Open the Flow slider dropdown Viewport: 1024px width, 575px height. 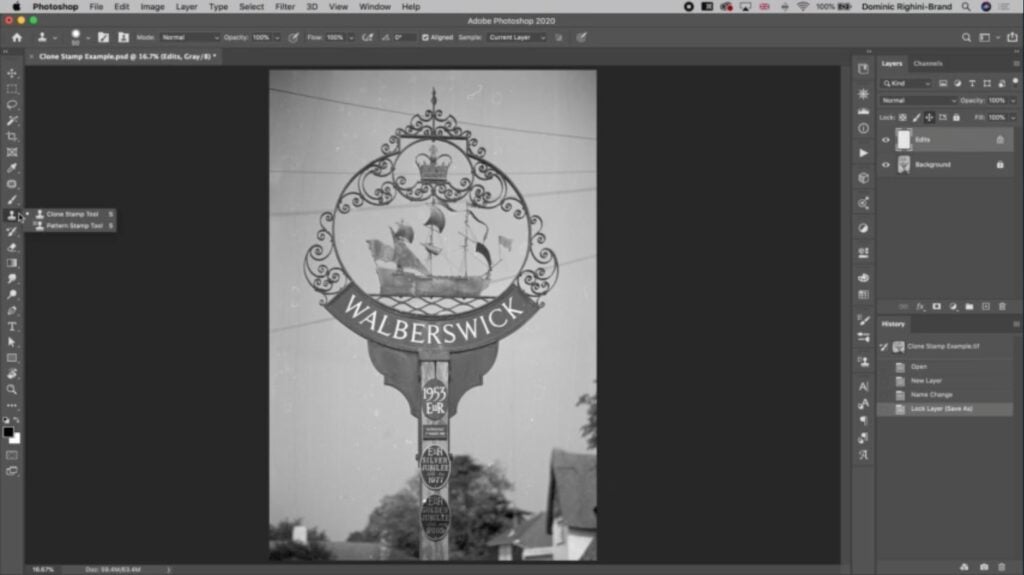coord(351,37)
